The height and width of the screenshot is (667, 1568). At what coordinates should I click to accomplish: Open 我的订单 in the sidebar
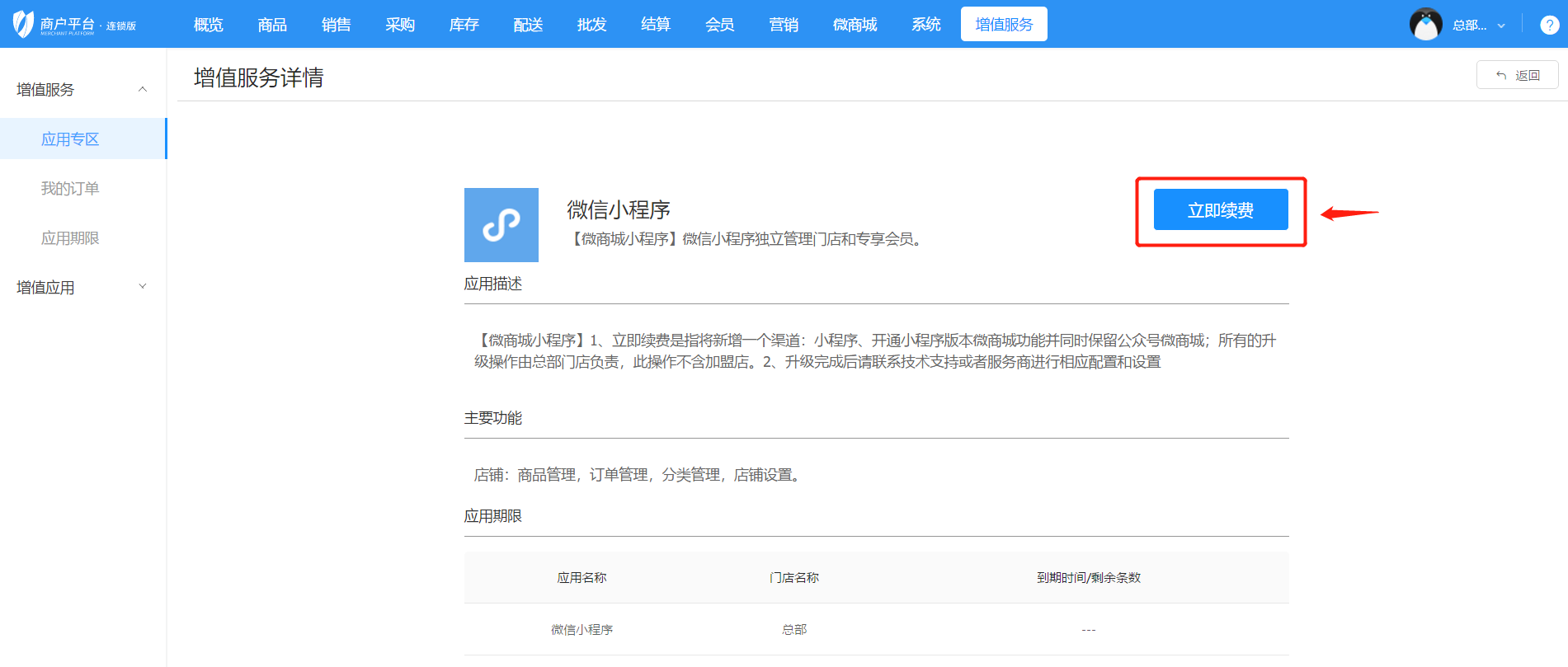(70, 189)
